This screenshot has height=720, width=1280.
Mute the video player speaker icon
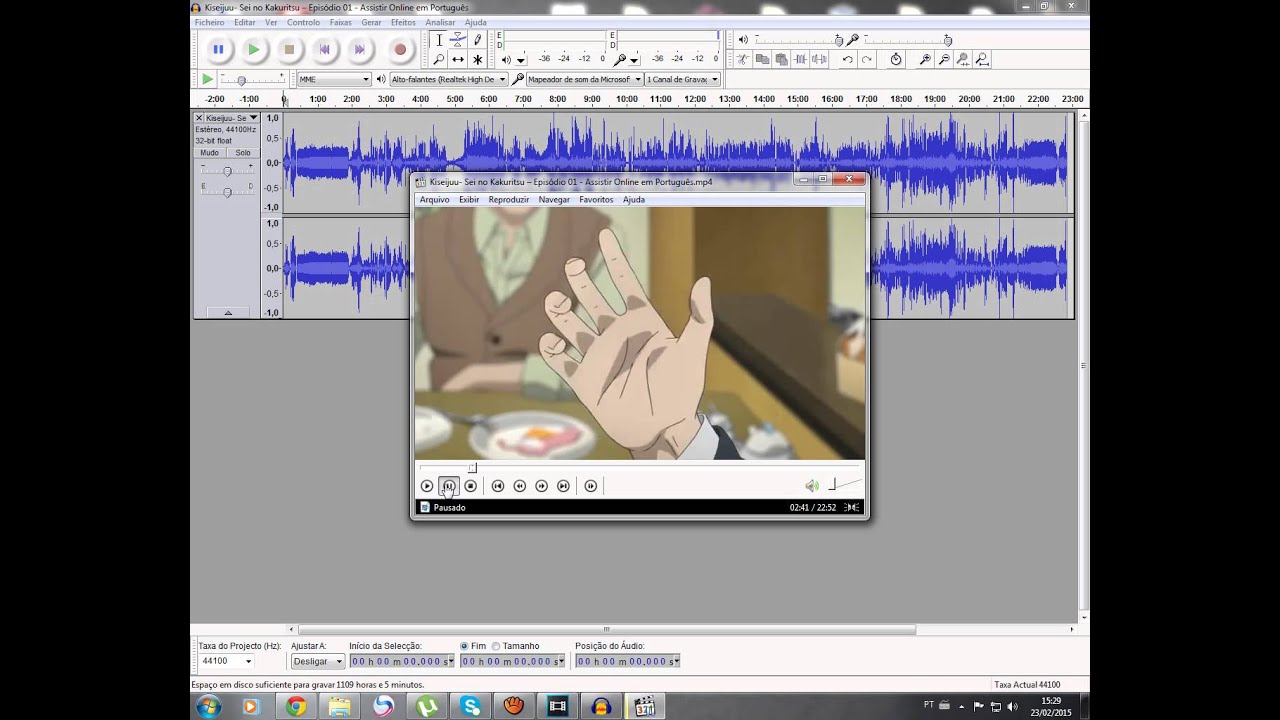[812, 486]
